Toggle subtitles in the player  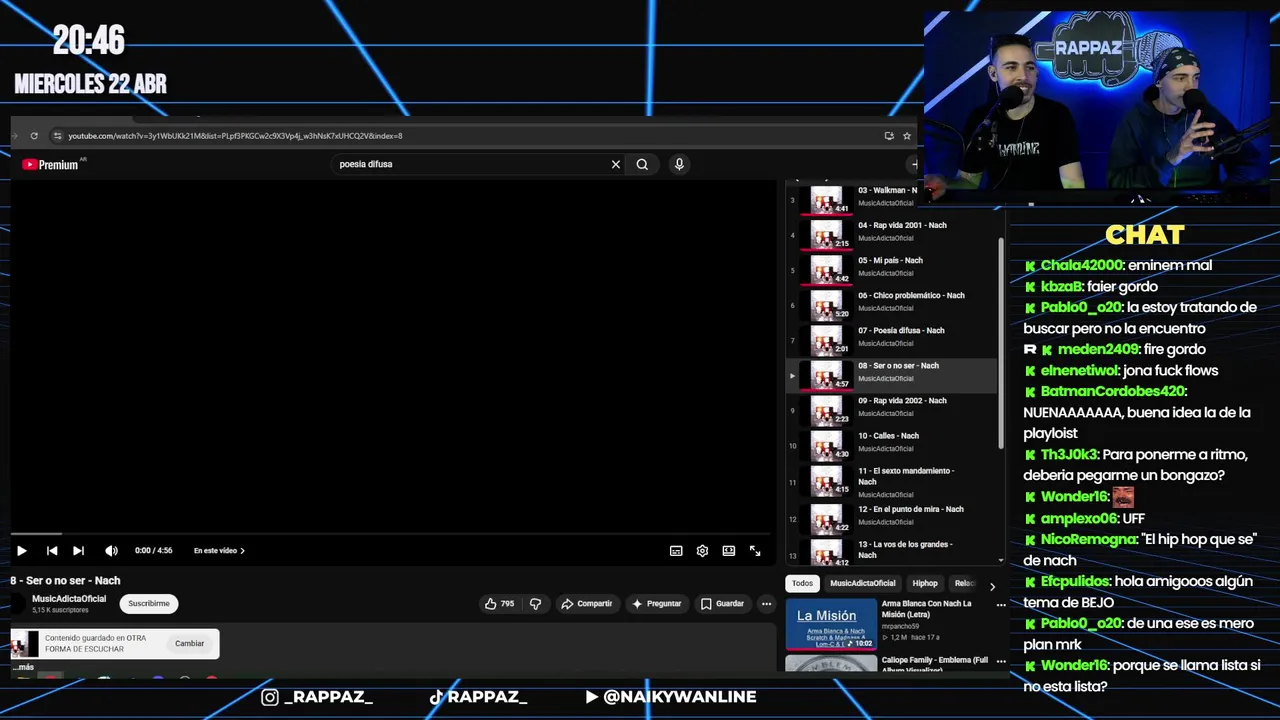coord(676,551)
